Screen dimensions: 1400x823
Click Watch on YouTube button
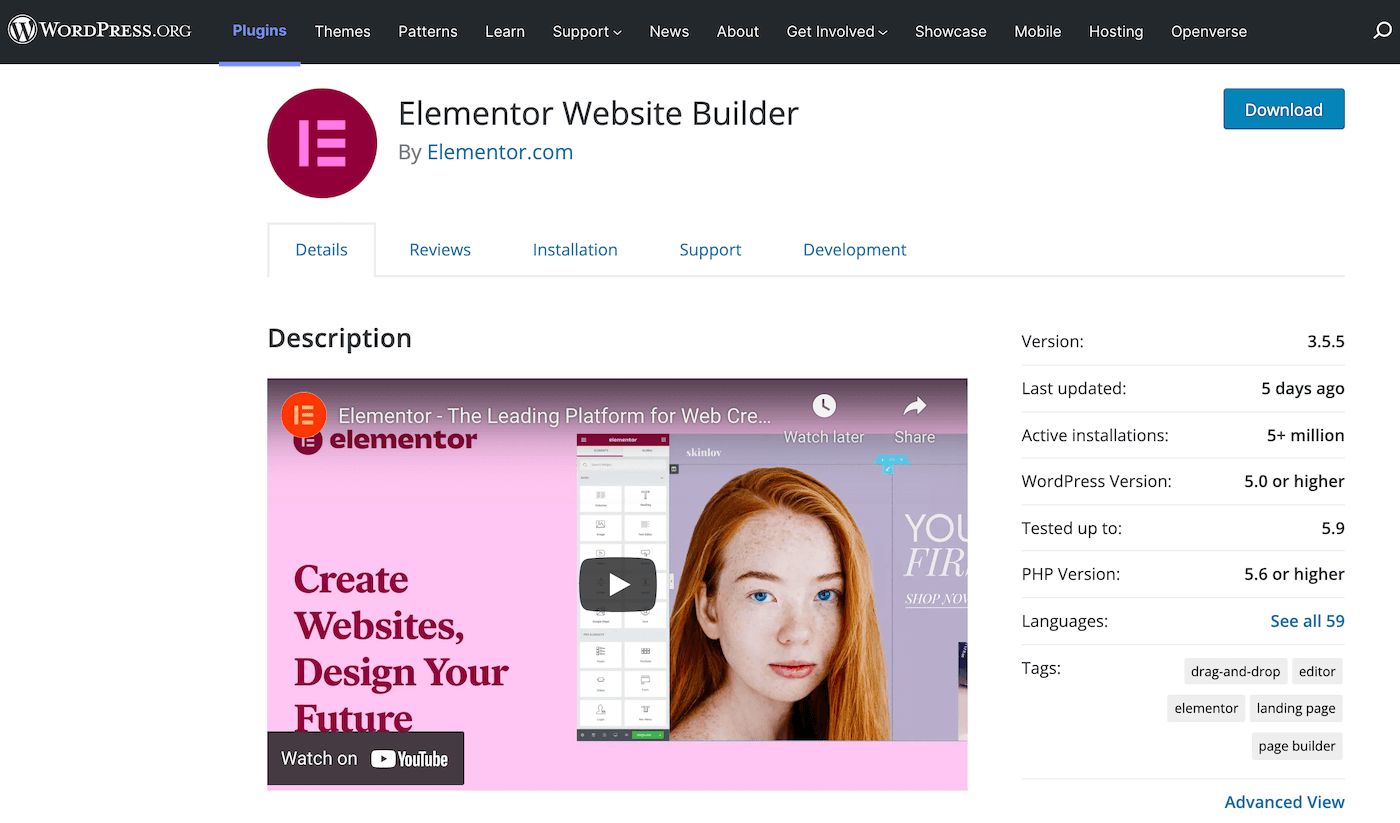coord(365,759)
